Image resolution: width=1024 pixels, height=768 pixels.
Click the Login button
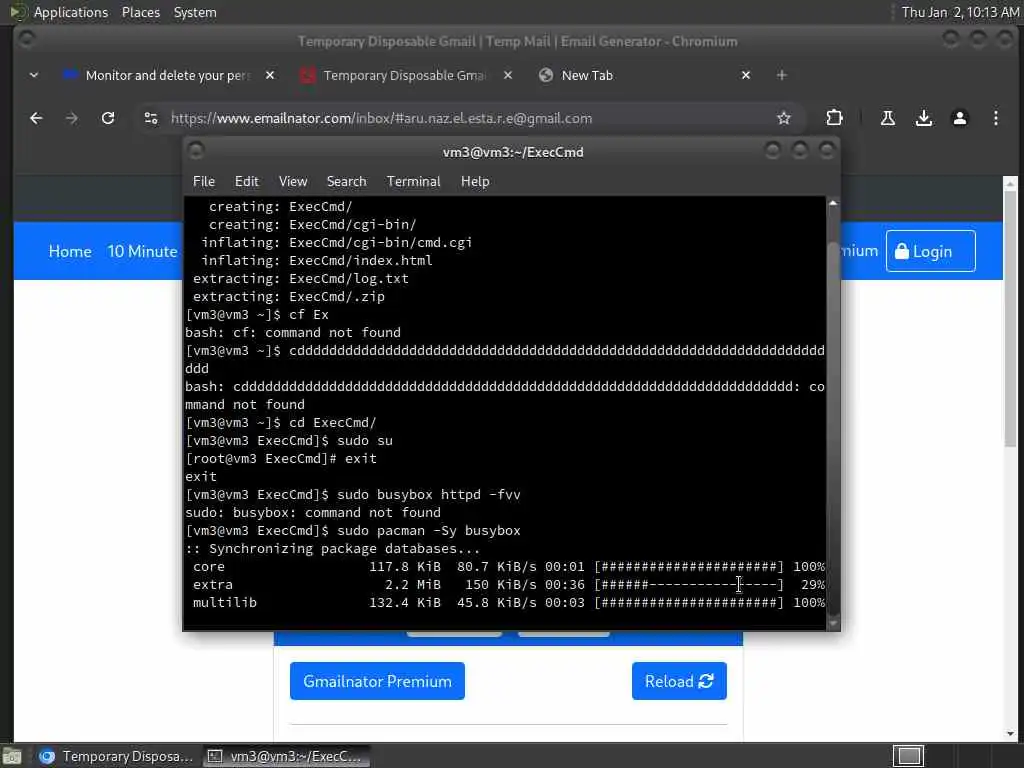click(x=931, y=251)
